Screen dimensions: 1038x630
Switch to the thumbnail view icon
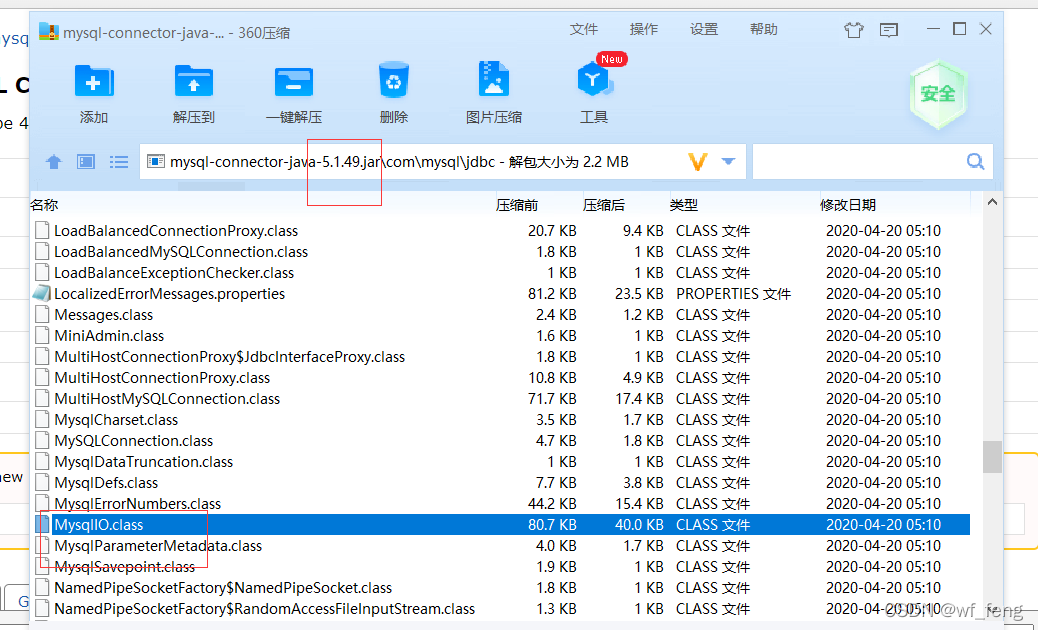tap(86, 161)
